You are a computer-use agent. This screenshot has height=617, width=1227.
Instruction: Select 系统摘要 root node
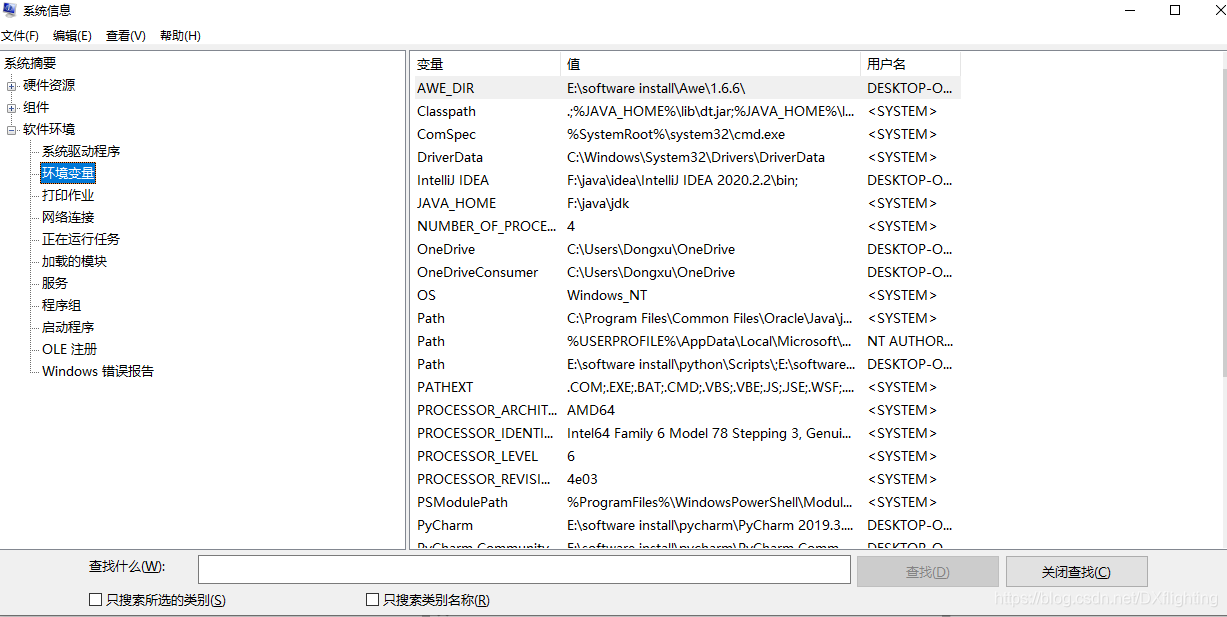point(30,63)
